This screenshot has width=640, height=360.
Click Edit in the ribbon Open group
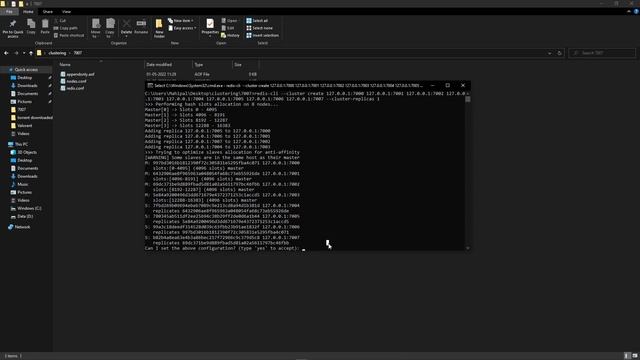click(x=228, y=28)
